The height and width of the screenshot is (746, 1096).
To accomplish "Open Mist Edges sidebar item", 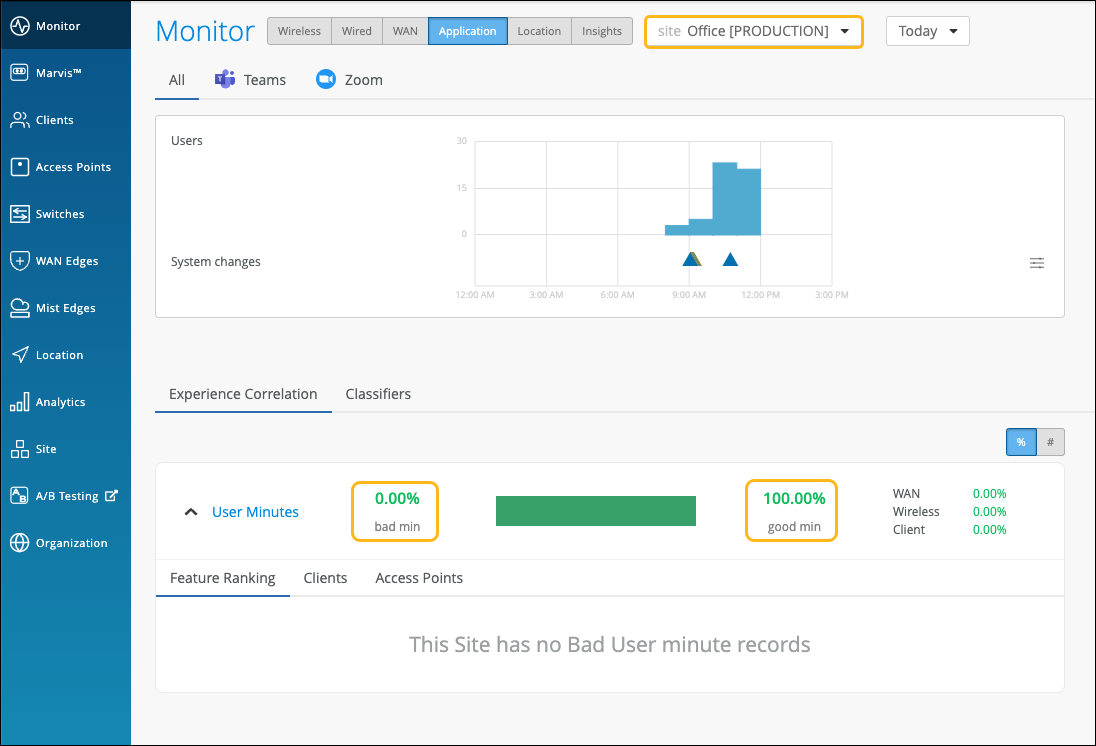I will [x=65, y=308].
